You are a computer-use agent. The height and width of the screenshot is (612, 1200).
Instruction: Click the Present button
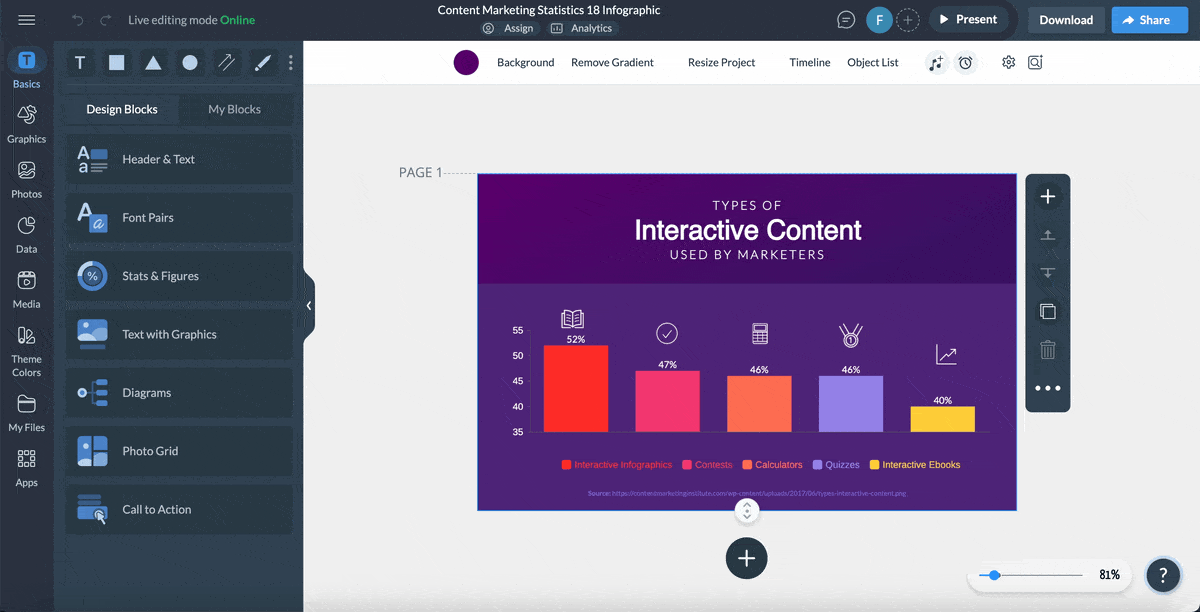(x=968, y=18)
